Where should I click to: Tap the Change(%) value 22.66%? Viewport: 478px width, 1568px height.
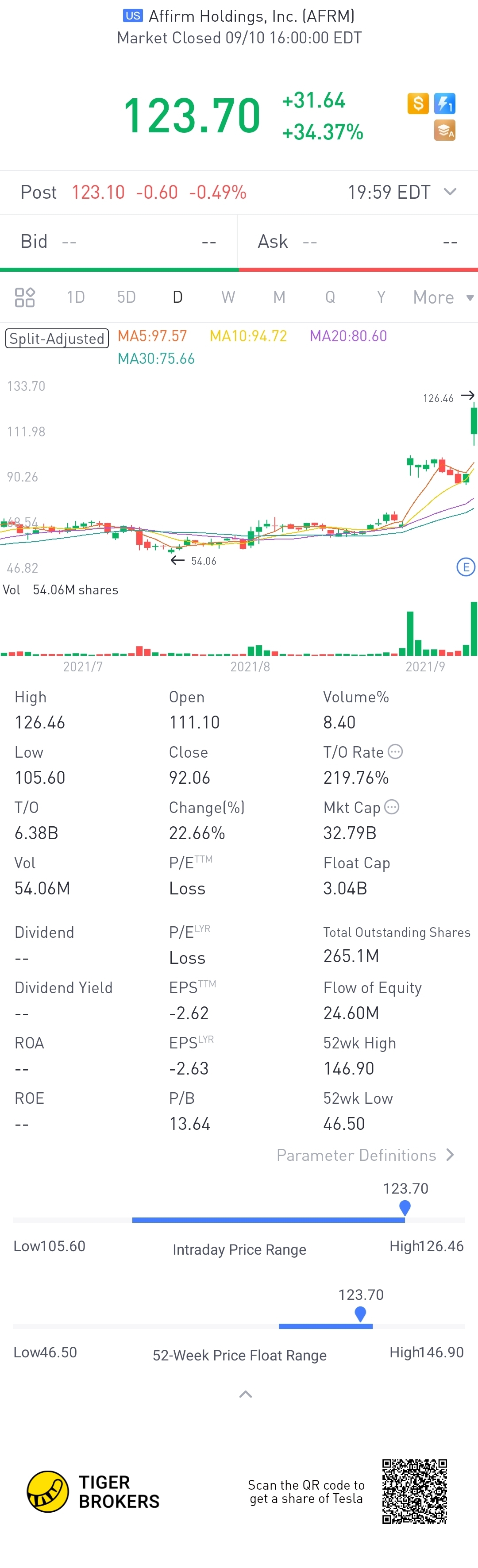197,833
